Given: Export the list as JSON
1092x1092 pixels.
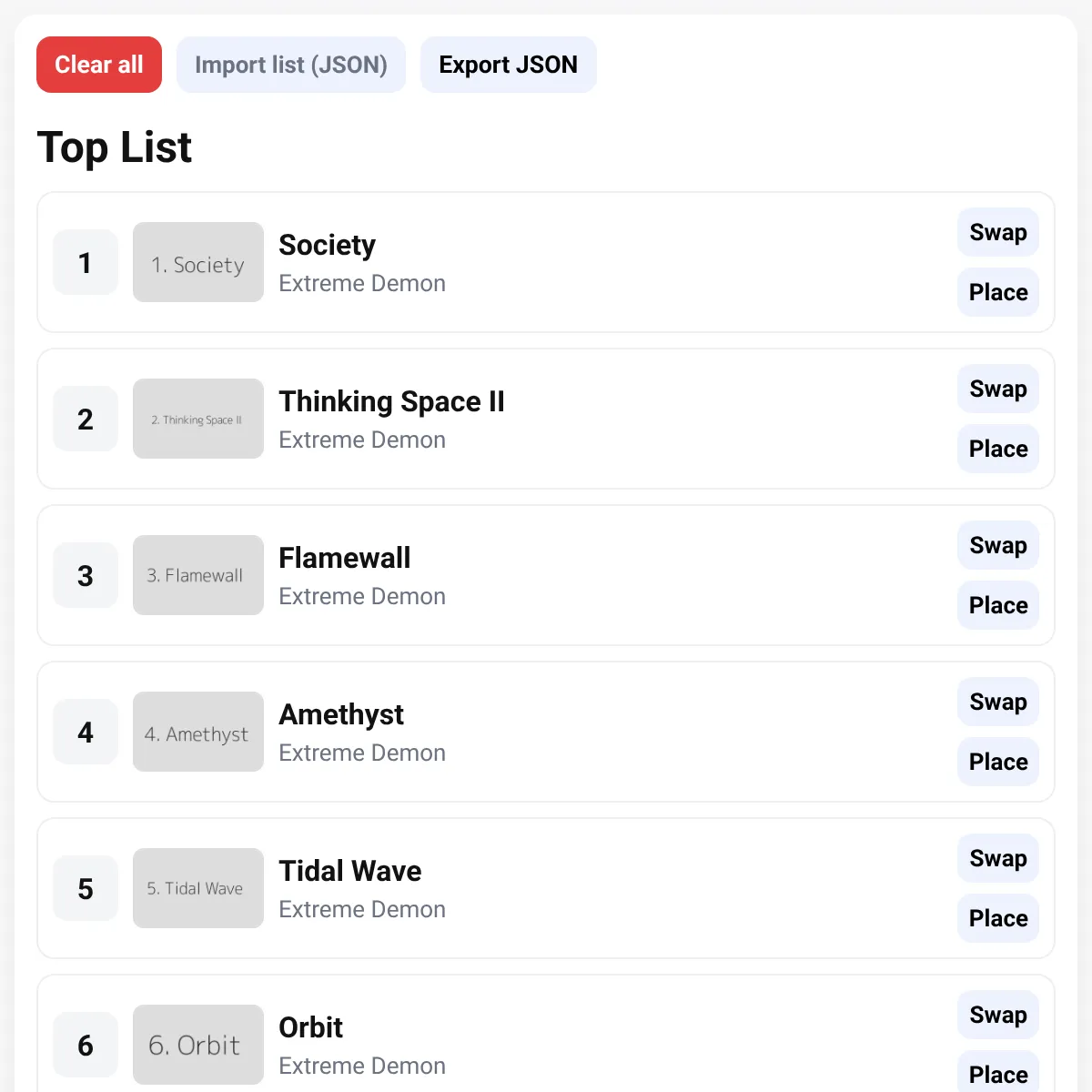Looking at the screenshot, I should [508, 65].
